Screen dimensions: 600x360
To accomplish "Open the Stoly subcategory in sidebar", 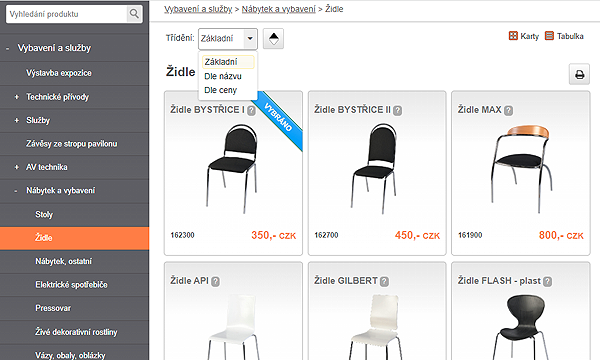I will [44, 215].
